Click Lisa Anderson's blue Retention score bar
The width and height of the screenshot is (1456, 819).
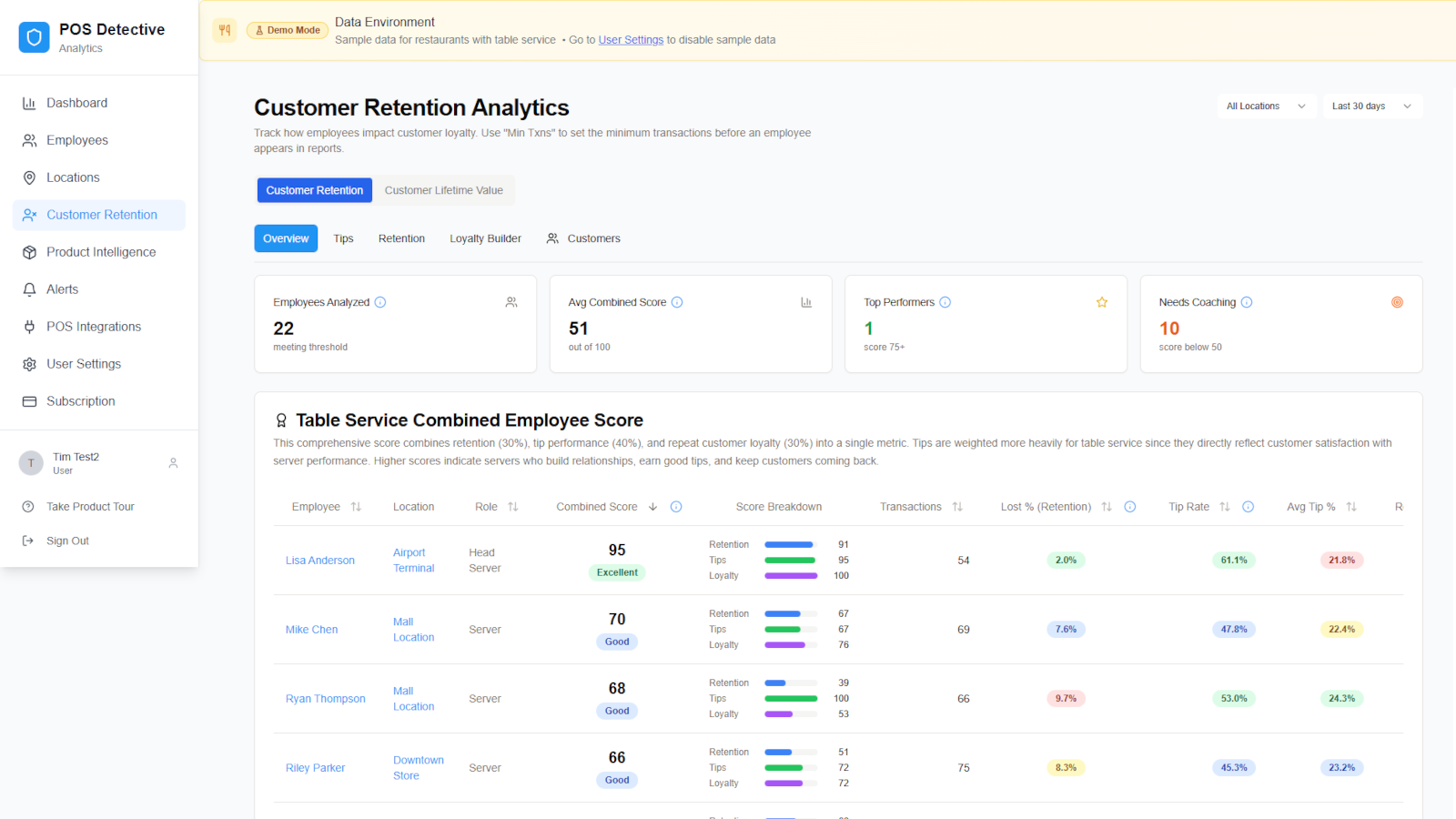(790, 545)
